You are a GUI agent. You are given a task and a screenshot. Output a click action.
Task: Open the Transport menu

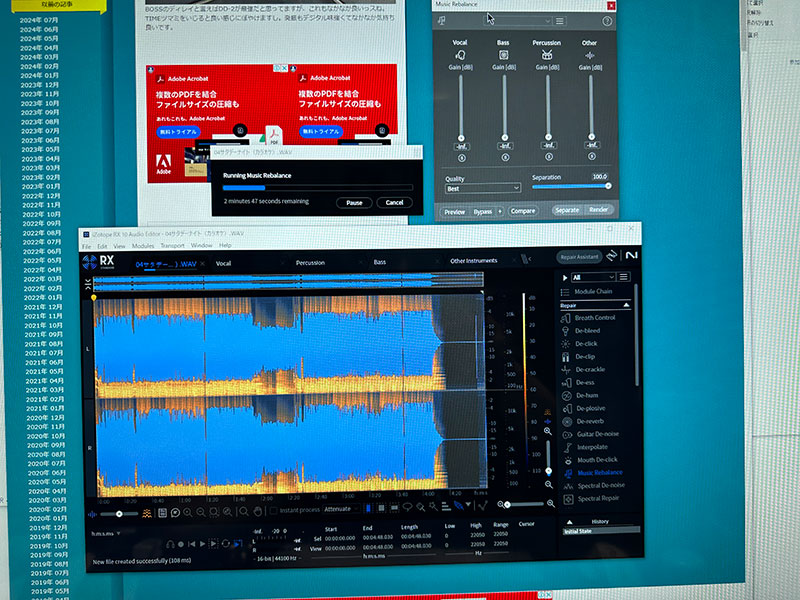[172, 245]
